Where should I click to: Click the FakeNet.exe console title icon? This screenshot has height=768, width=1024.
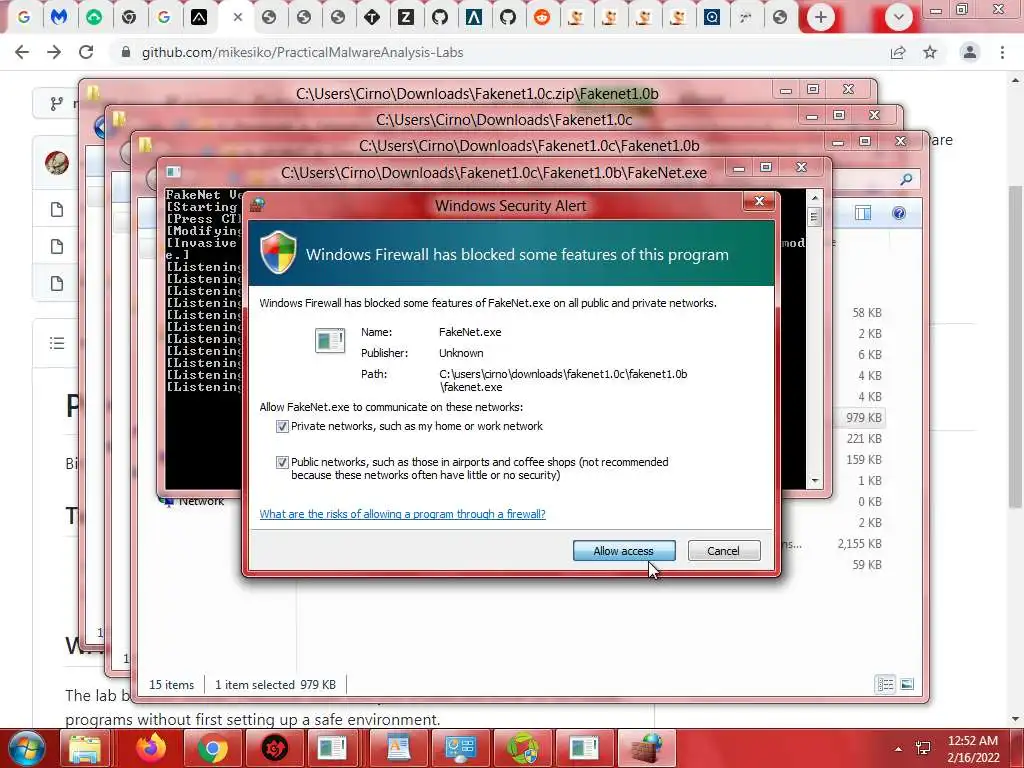coord(173,172)
